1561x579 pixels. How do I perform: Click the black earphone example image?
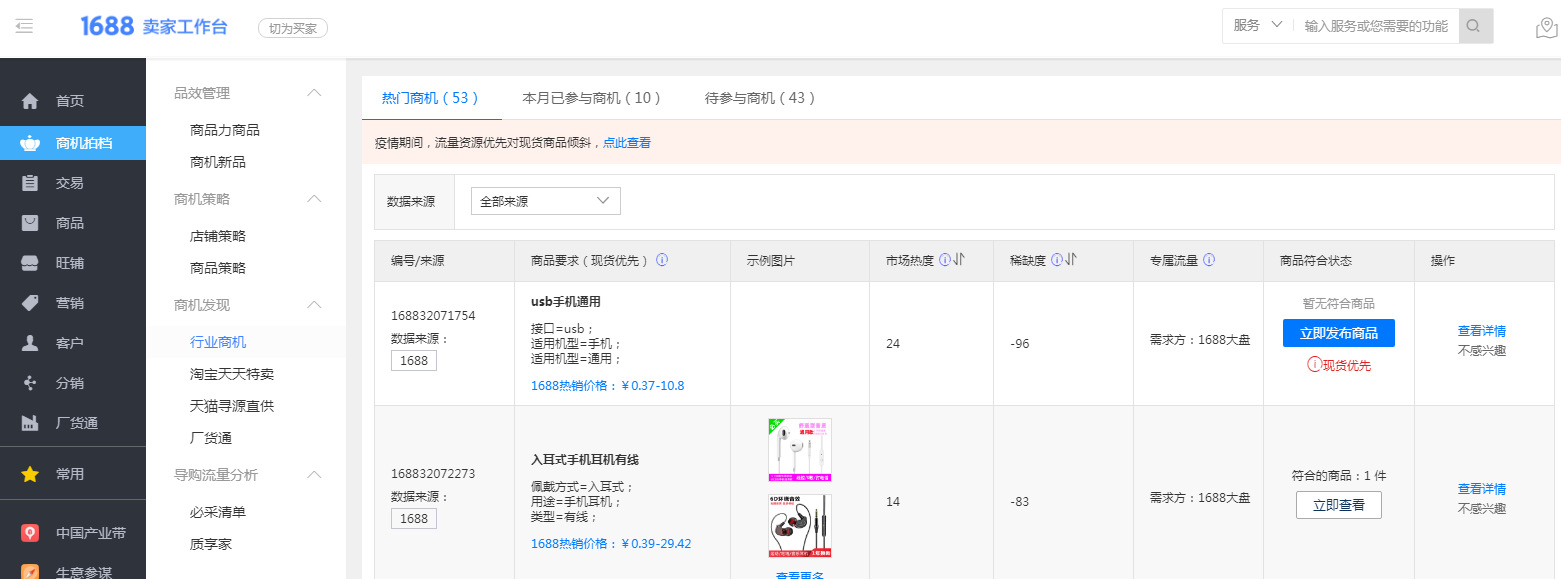(800, 526)
